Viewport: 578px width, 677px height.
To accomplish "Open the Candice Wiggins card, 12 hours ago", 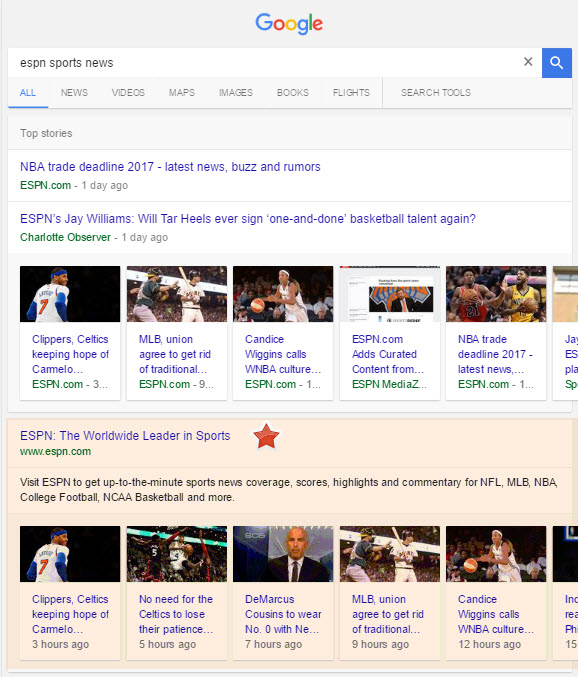I will [x=496, y=593].
